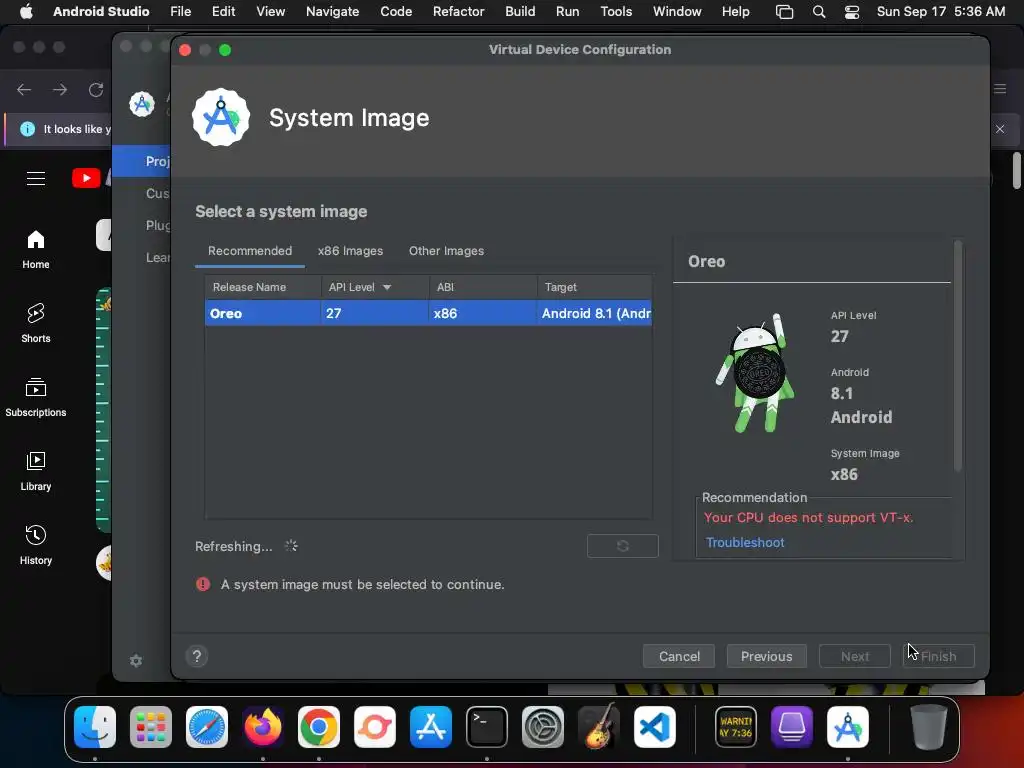
Task: Click the Oreo details panel scrollbar
Action: [958, 356]
